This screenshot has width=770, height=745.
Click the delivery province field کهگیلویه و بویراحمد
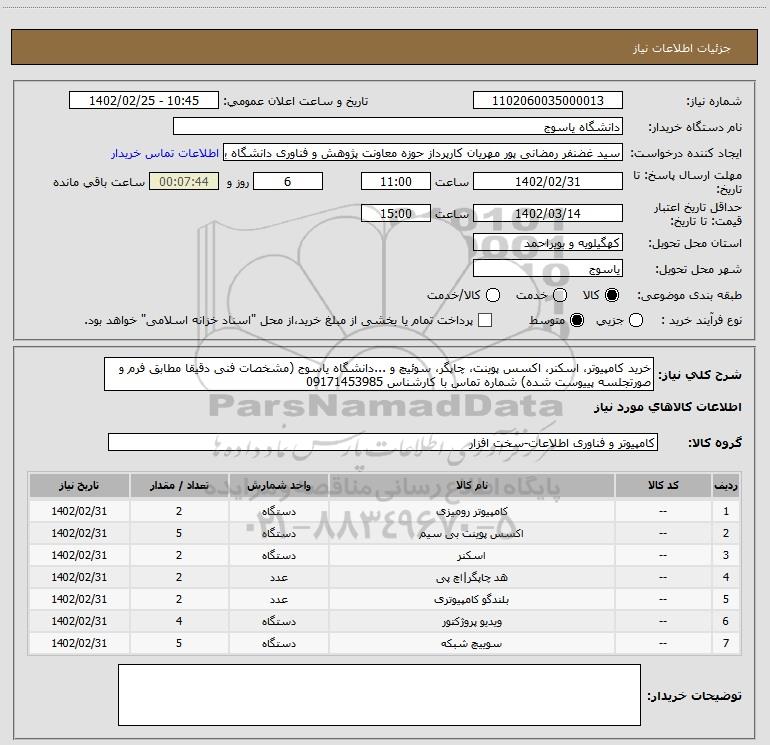548,242
